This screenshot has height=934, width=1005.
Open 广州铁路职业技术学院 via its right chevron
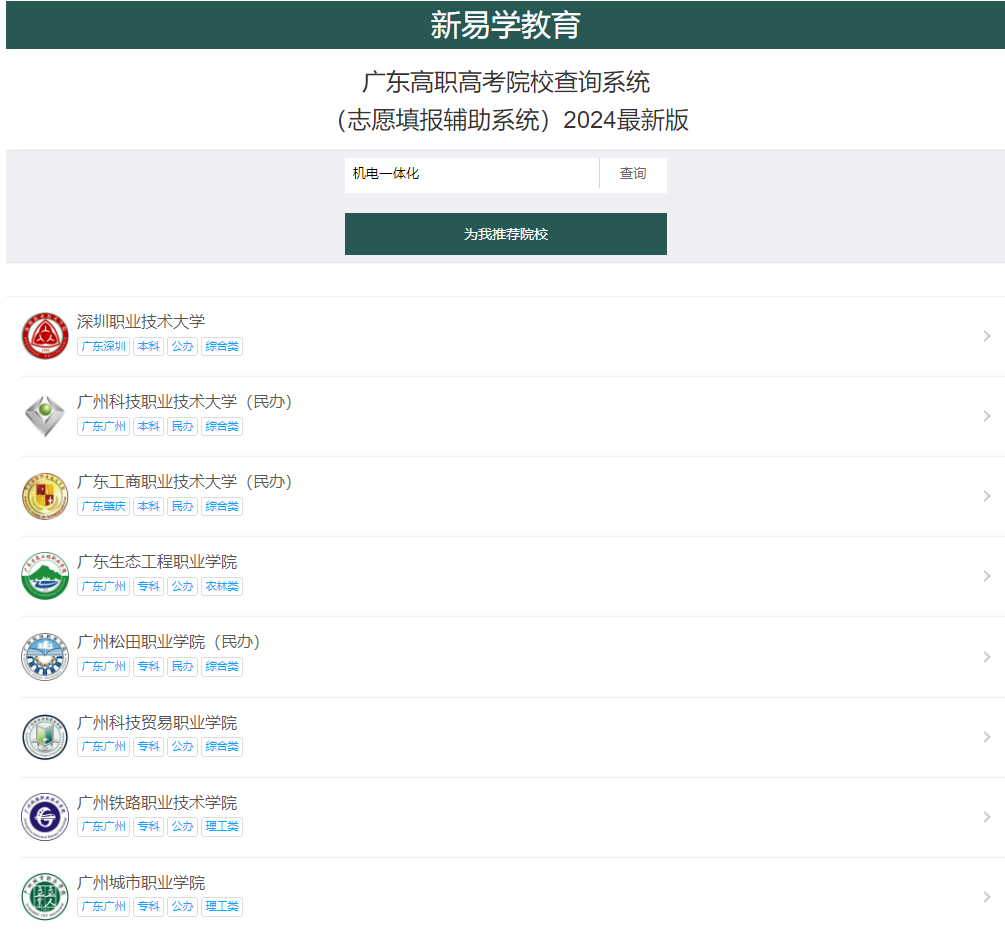(987, 817)
